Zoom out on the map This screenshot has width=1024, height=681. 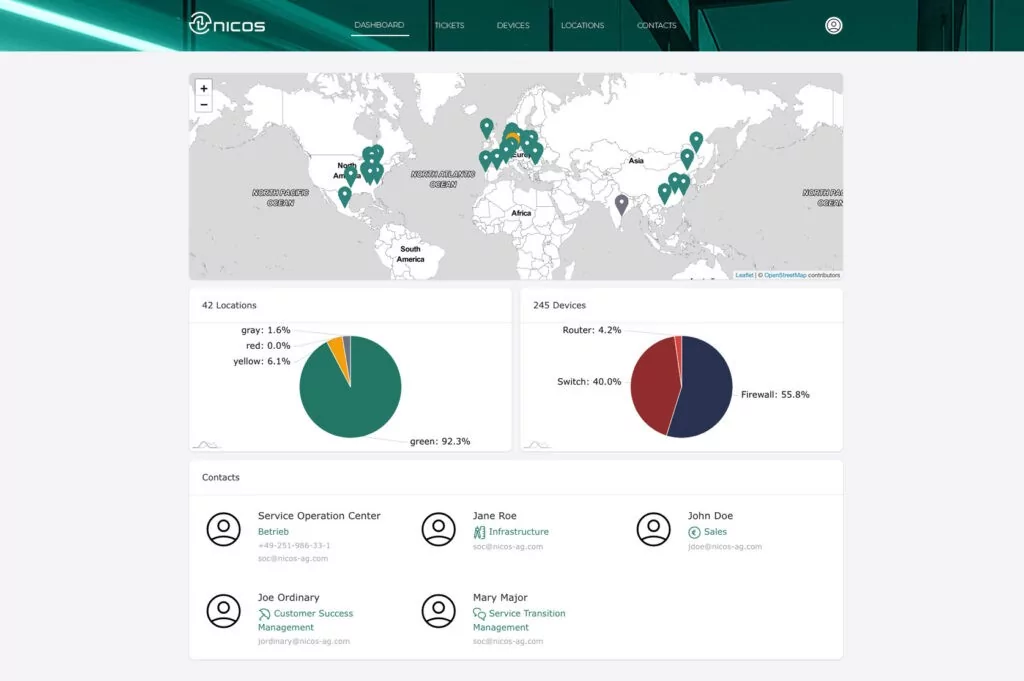pos(204,104)
